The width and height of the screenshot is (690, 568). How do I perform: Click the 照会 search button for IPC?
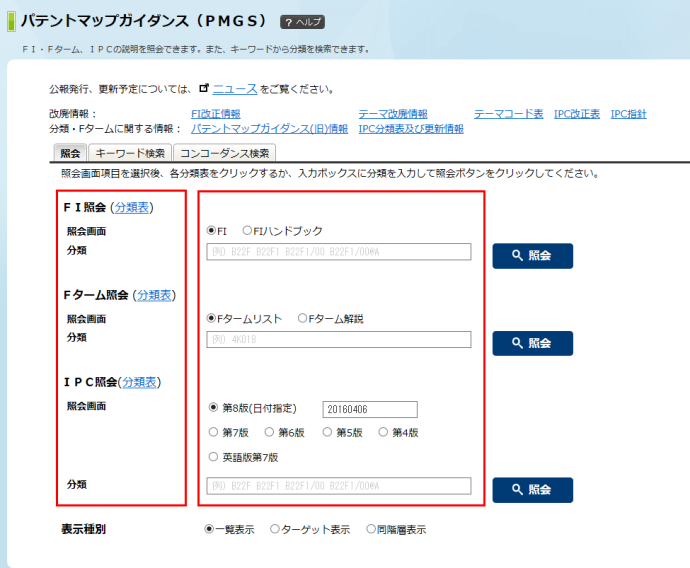coord(532,489)
